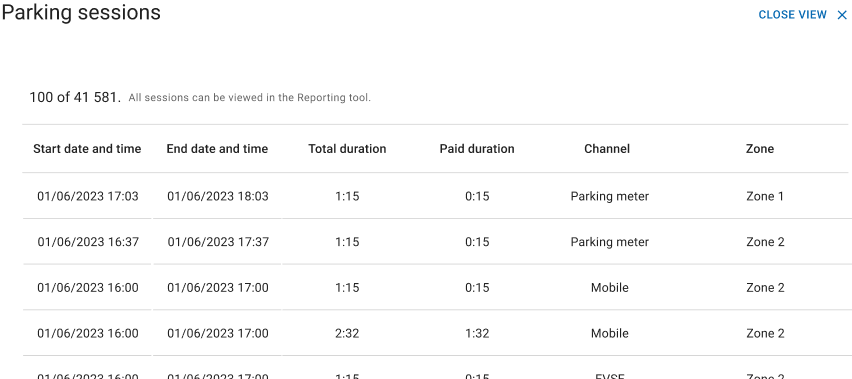Select paid duration 0:15 in the Zone 1 row
The height and width of the screenshot is (379, 852).
pos(477,196)
